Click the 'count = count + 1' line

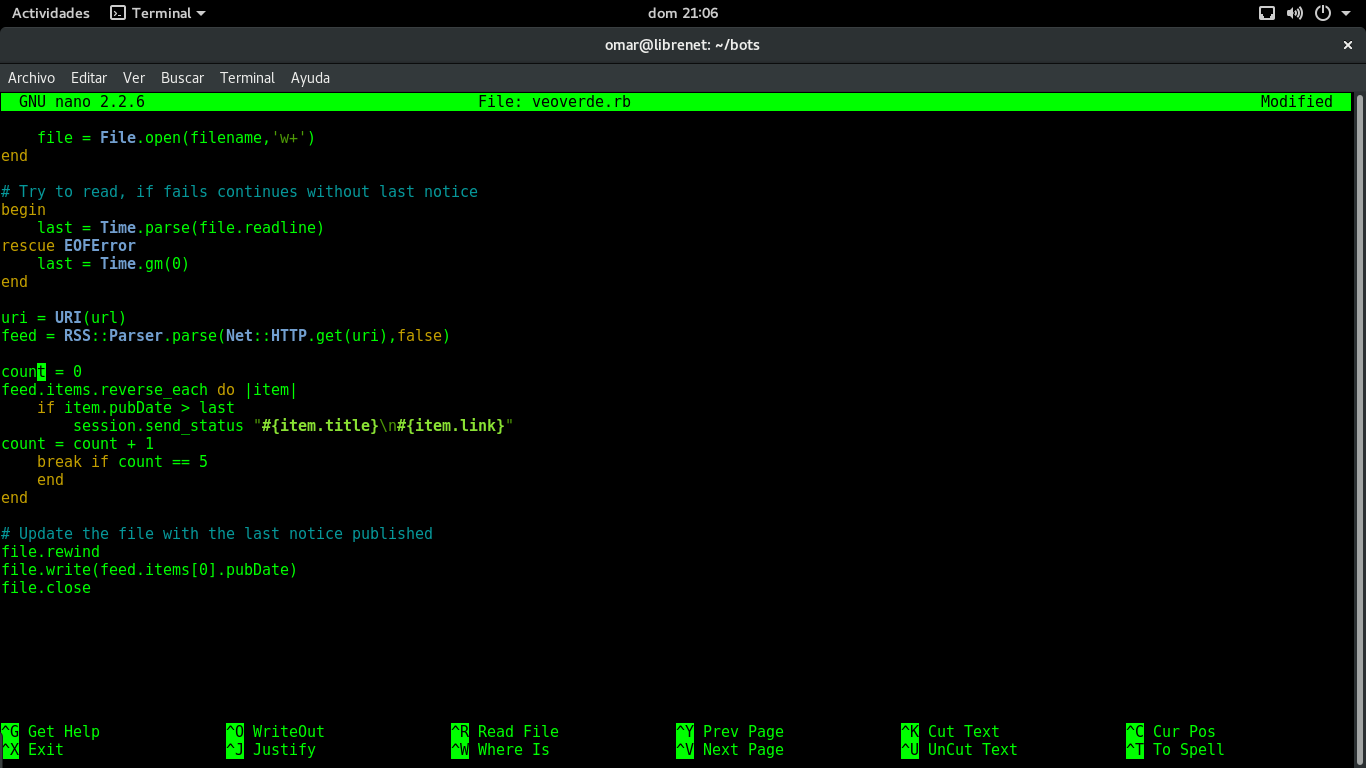click(77, 444)
